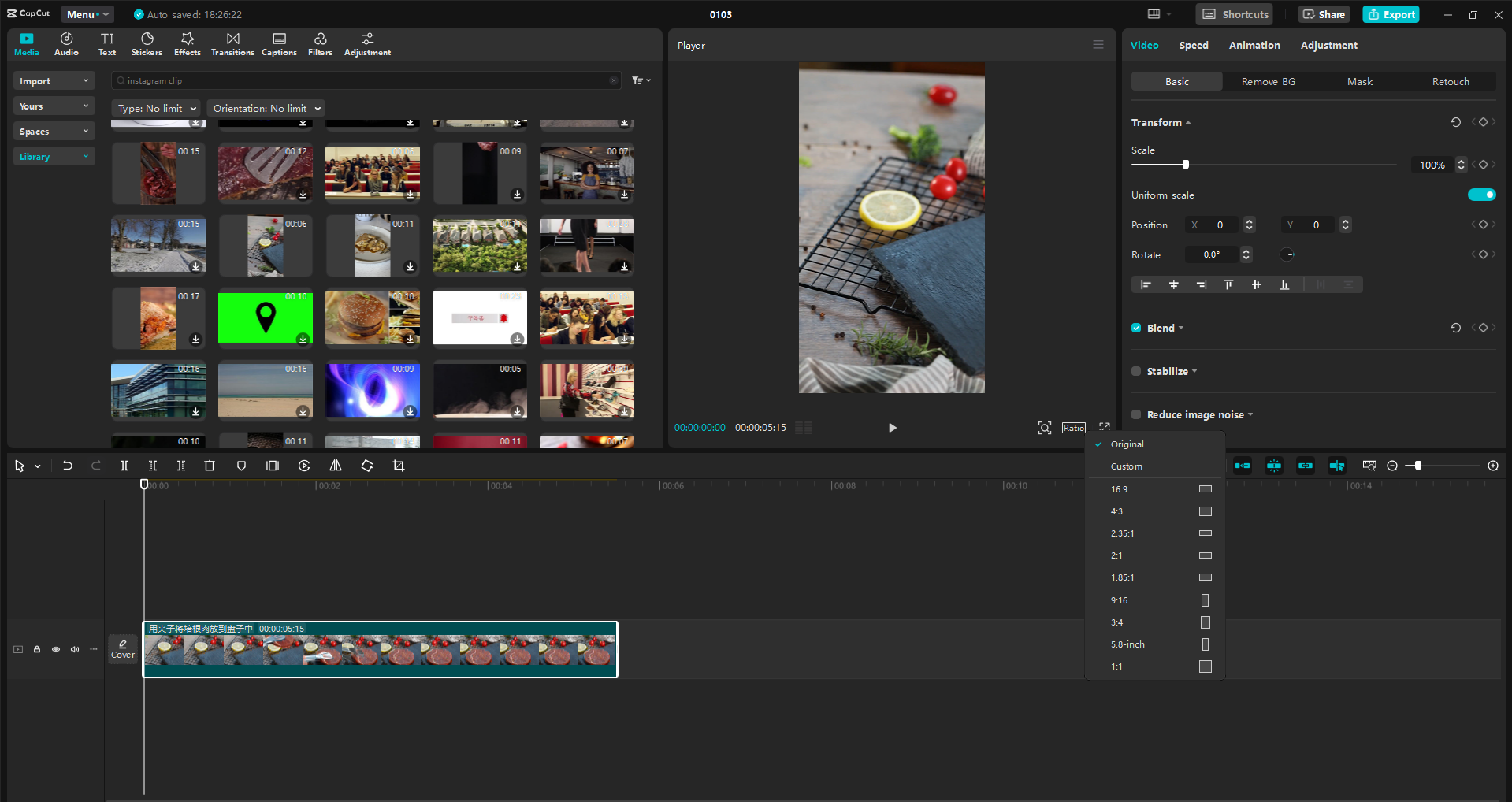Click the Split tool in timeline toolbar
The width and height of the screenshot is (1512, 802).
(x=124, y=466)
